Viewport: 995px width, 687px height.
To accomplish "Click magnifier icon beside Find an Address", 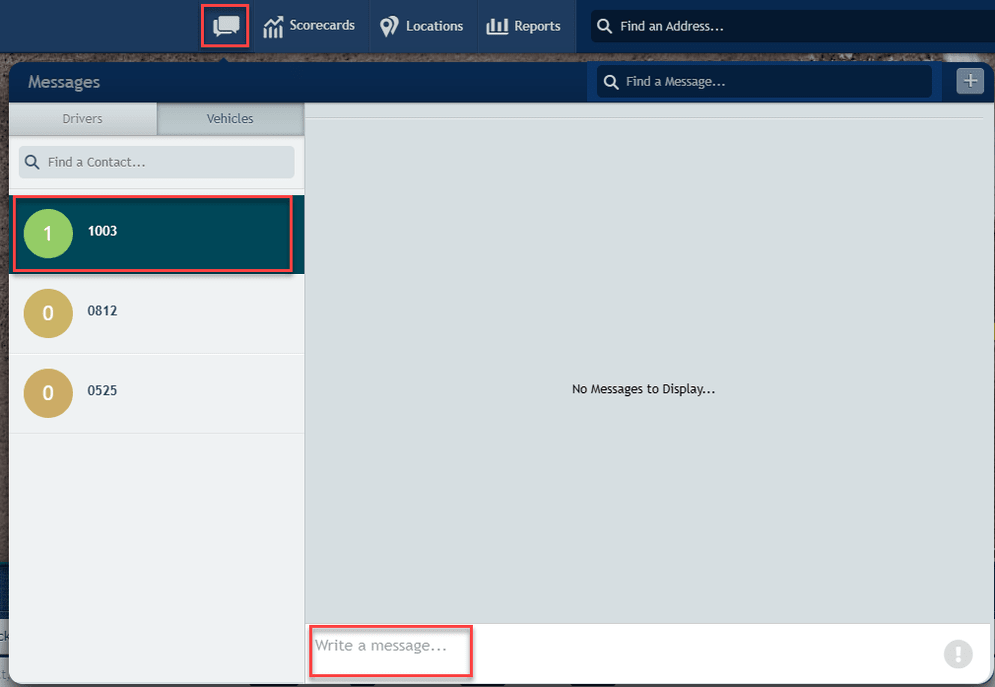I will pos(605,26).
